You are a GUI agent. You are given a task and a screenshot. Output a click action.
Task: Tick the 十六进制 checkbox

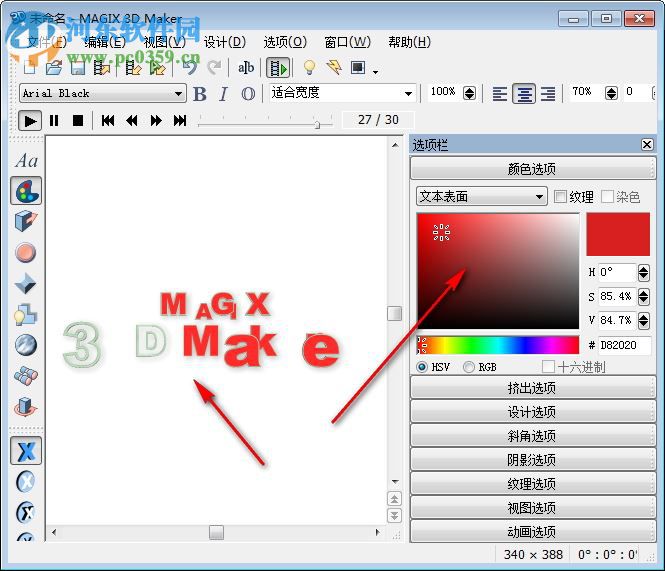click(x=548, y=367)
